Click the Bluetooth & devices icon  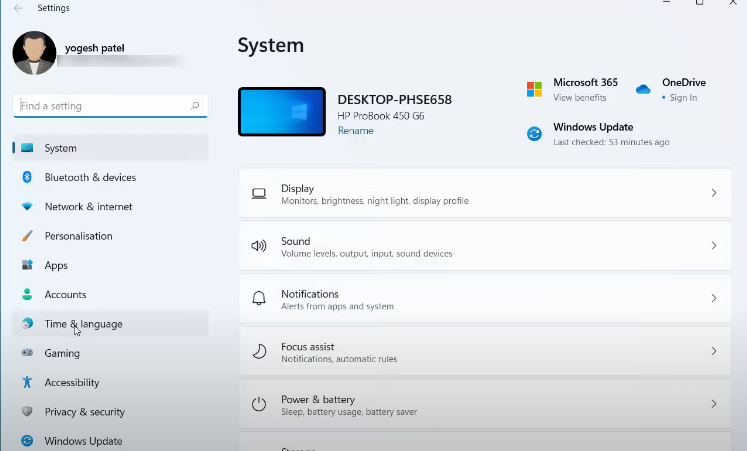tap(27, 177)
